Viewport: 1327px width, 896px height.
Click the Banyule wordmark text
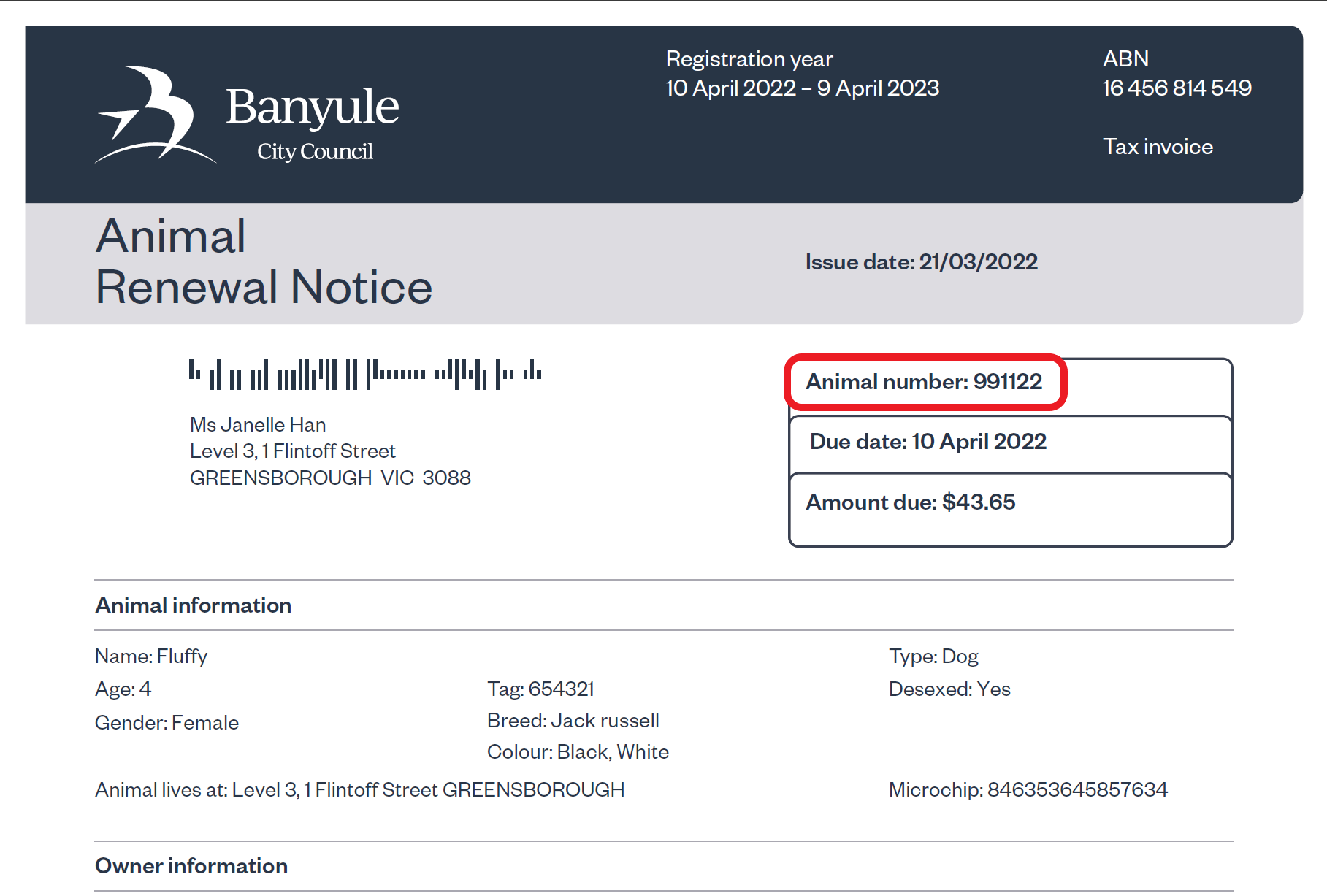pyautogui.click(x=313, y=107)
